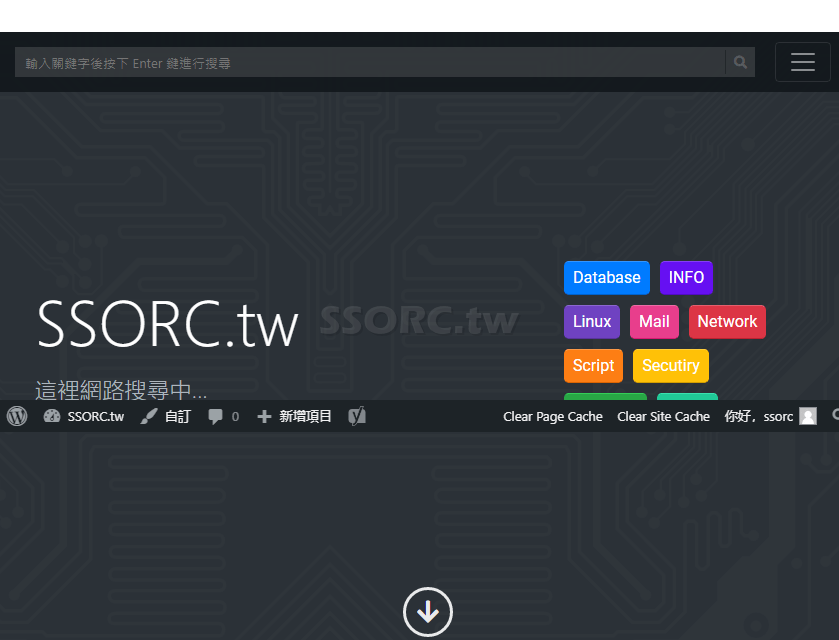Select the Mail category tag
This screenshot has width=839, height=640.
tap(654, 322)
